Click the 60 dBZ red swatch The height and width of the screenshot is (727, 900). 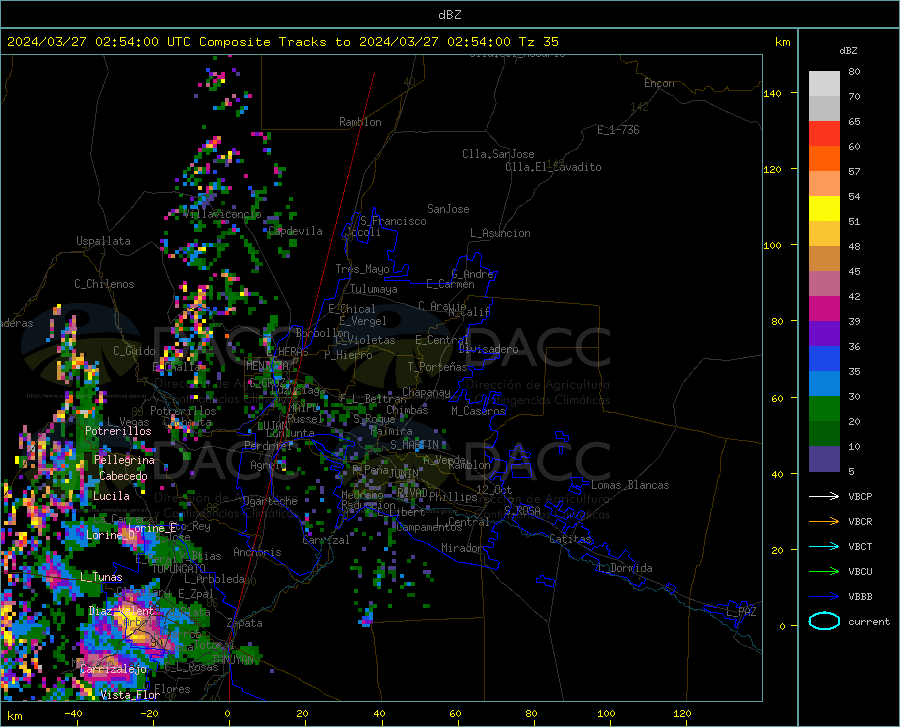(824, 134)
